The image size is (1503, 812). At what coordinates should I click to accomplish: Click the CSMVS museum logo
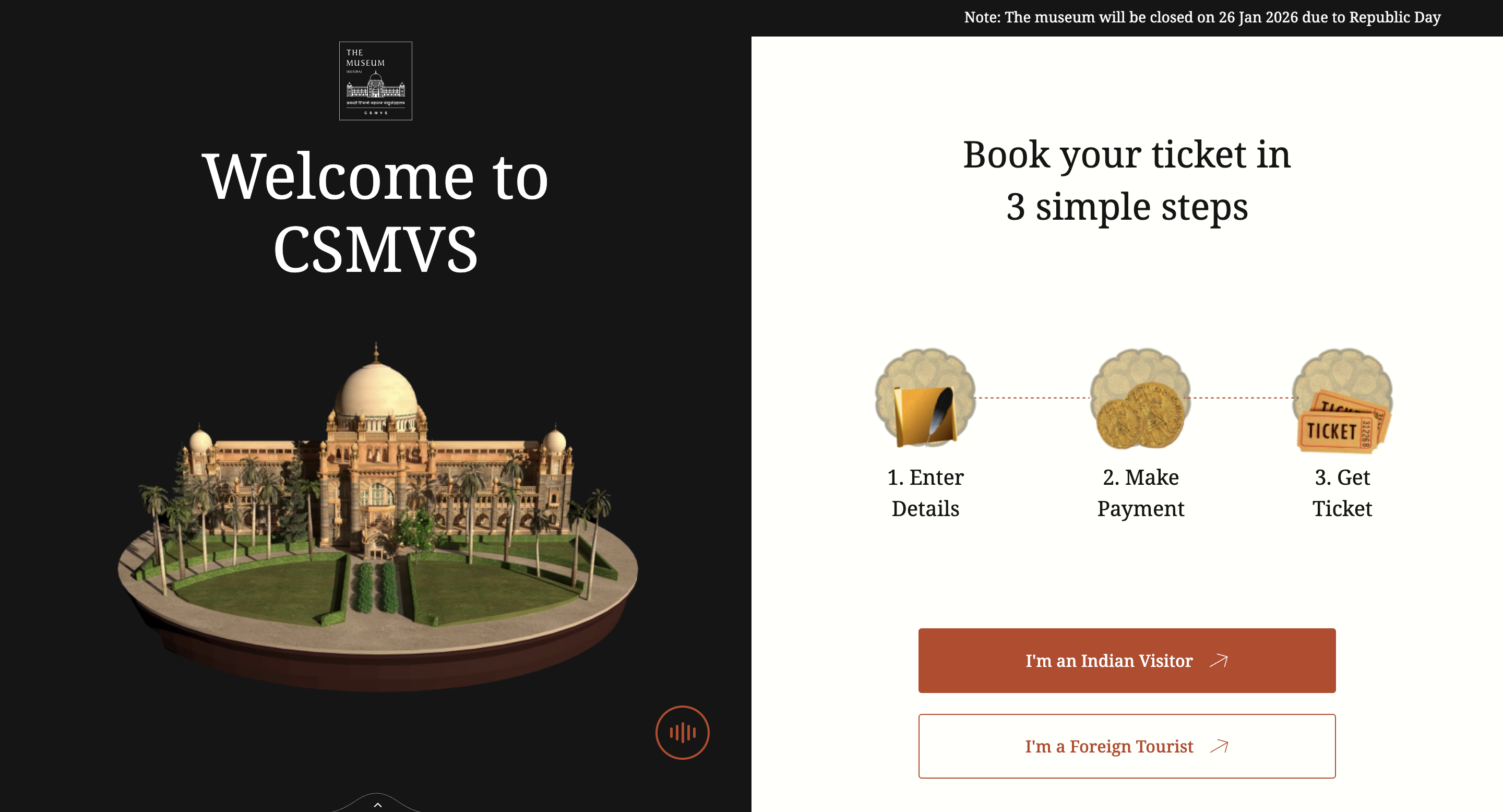coord(375,80)
